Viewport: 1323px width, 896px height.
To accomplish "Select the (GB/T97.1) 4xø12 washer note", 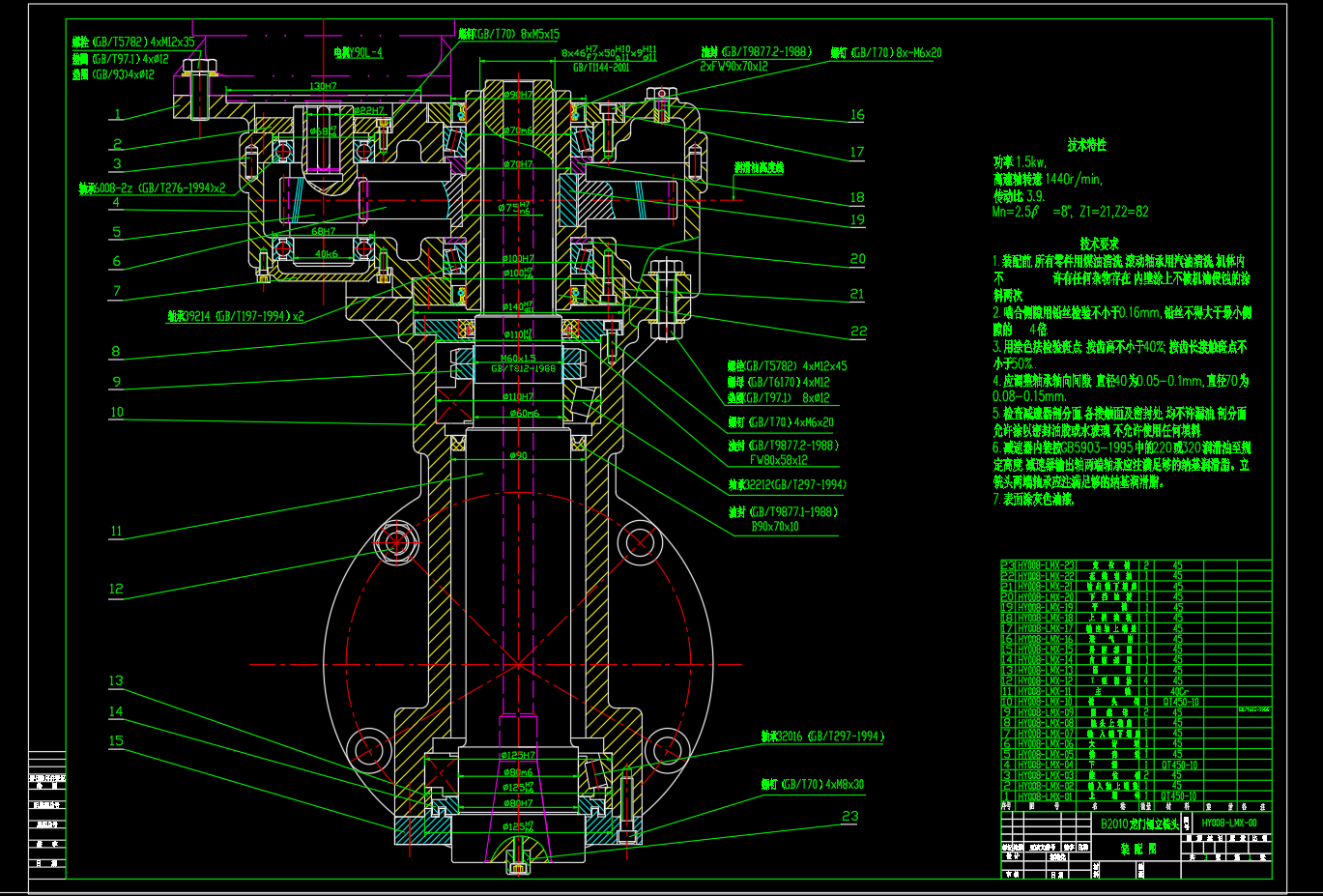I will tap(120, 58).
